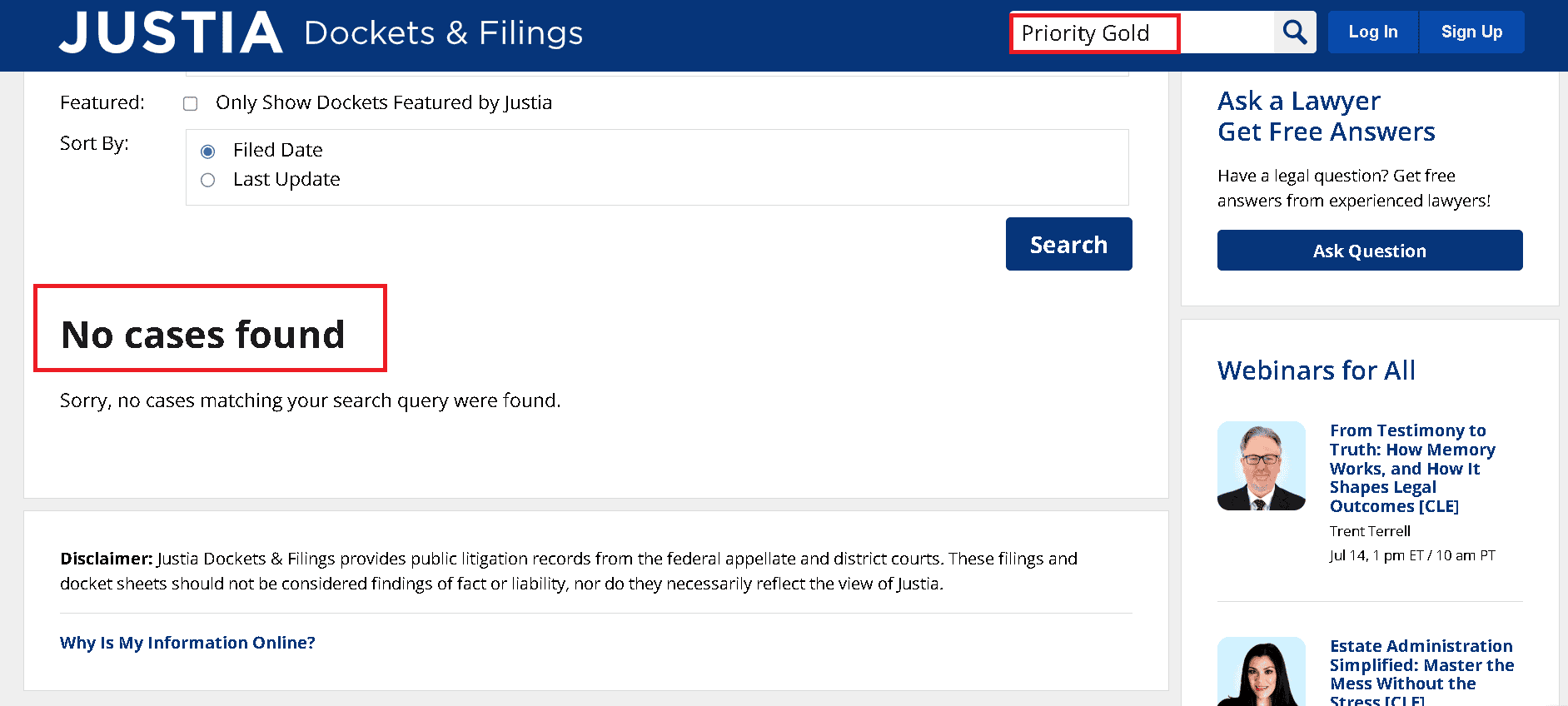Click the Featured label
Viewport: 1568px width, 706px height.
point(102,102)
